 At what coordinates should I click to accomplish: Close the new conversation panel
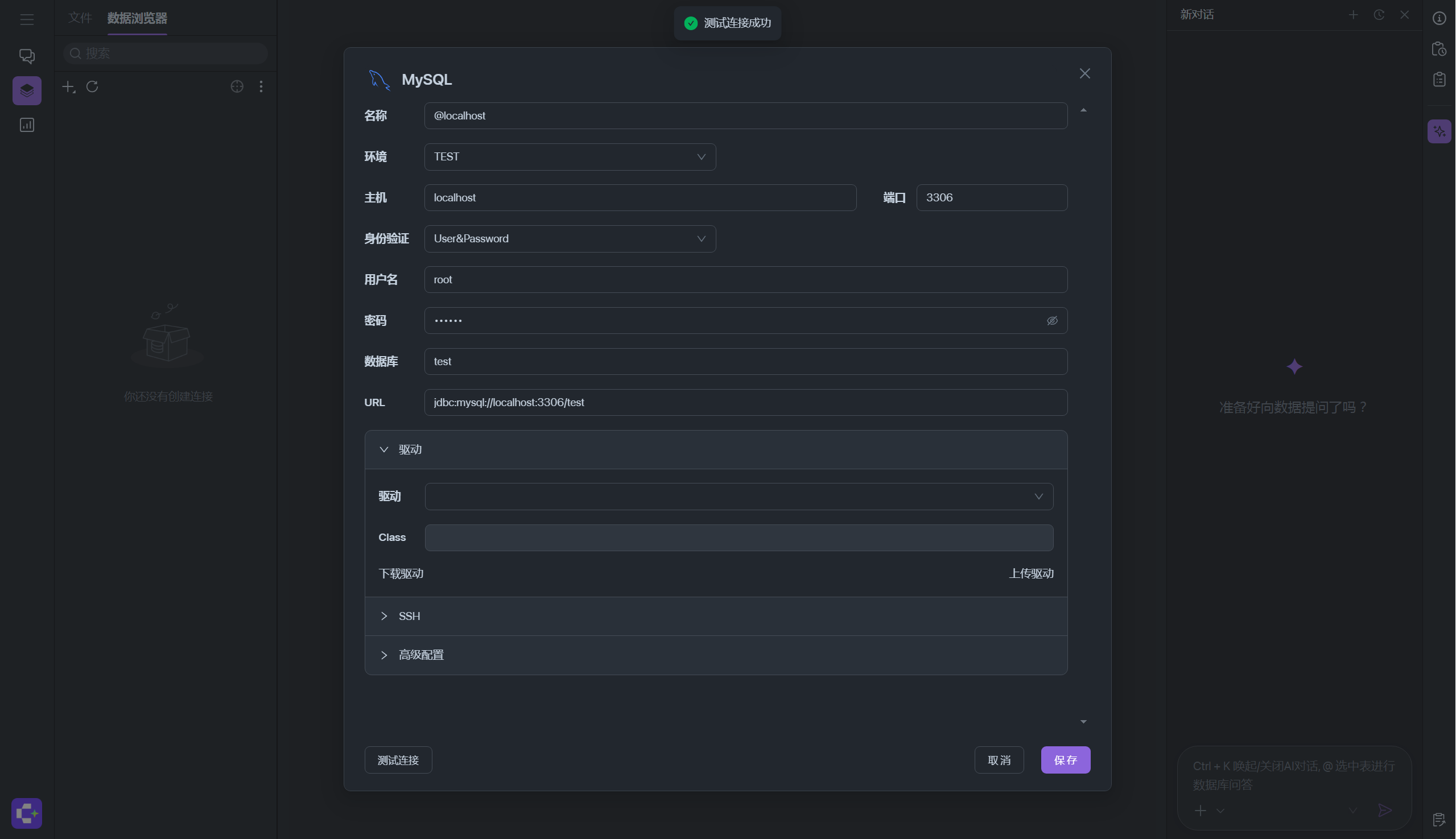coord(1405,15)
